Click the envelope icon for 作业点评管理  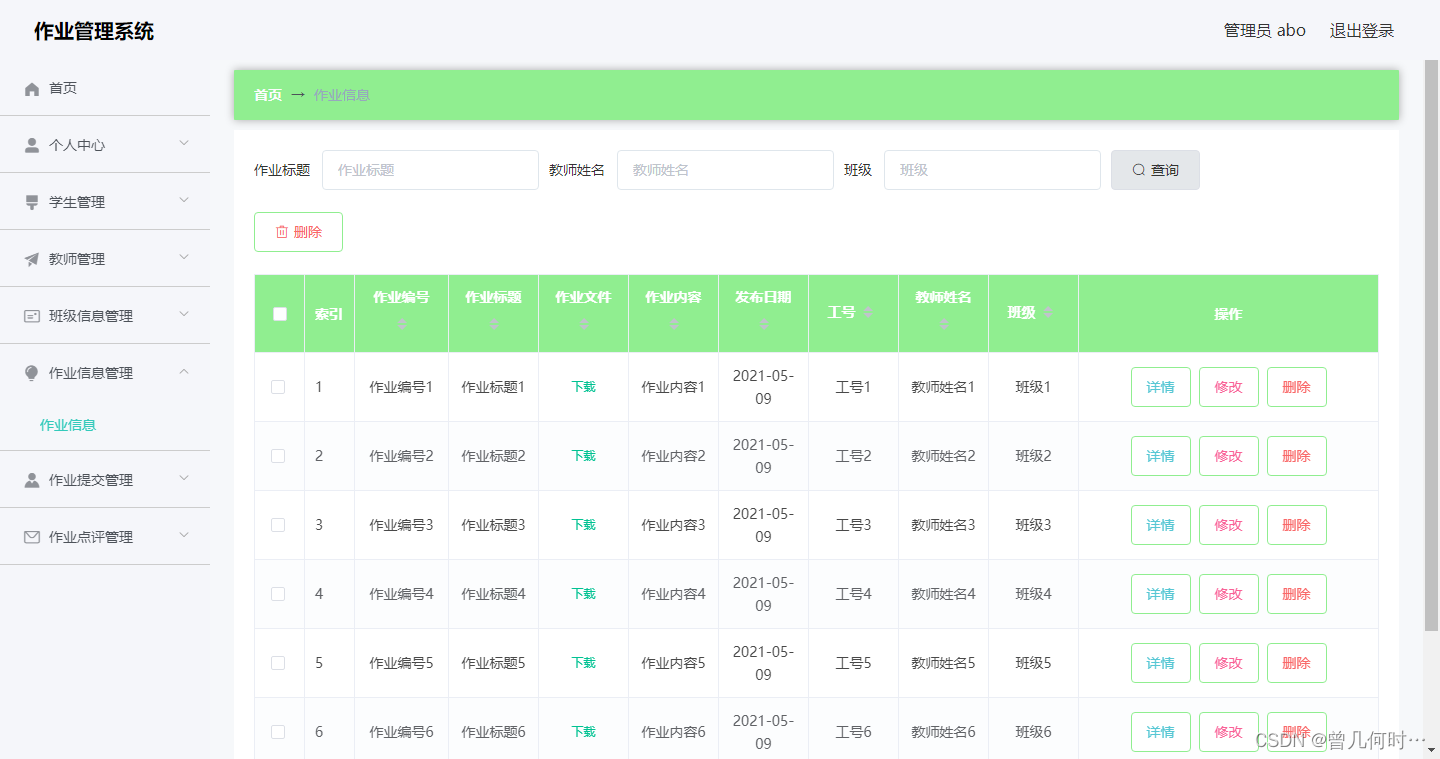(31, 536)
